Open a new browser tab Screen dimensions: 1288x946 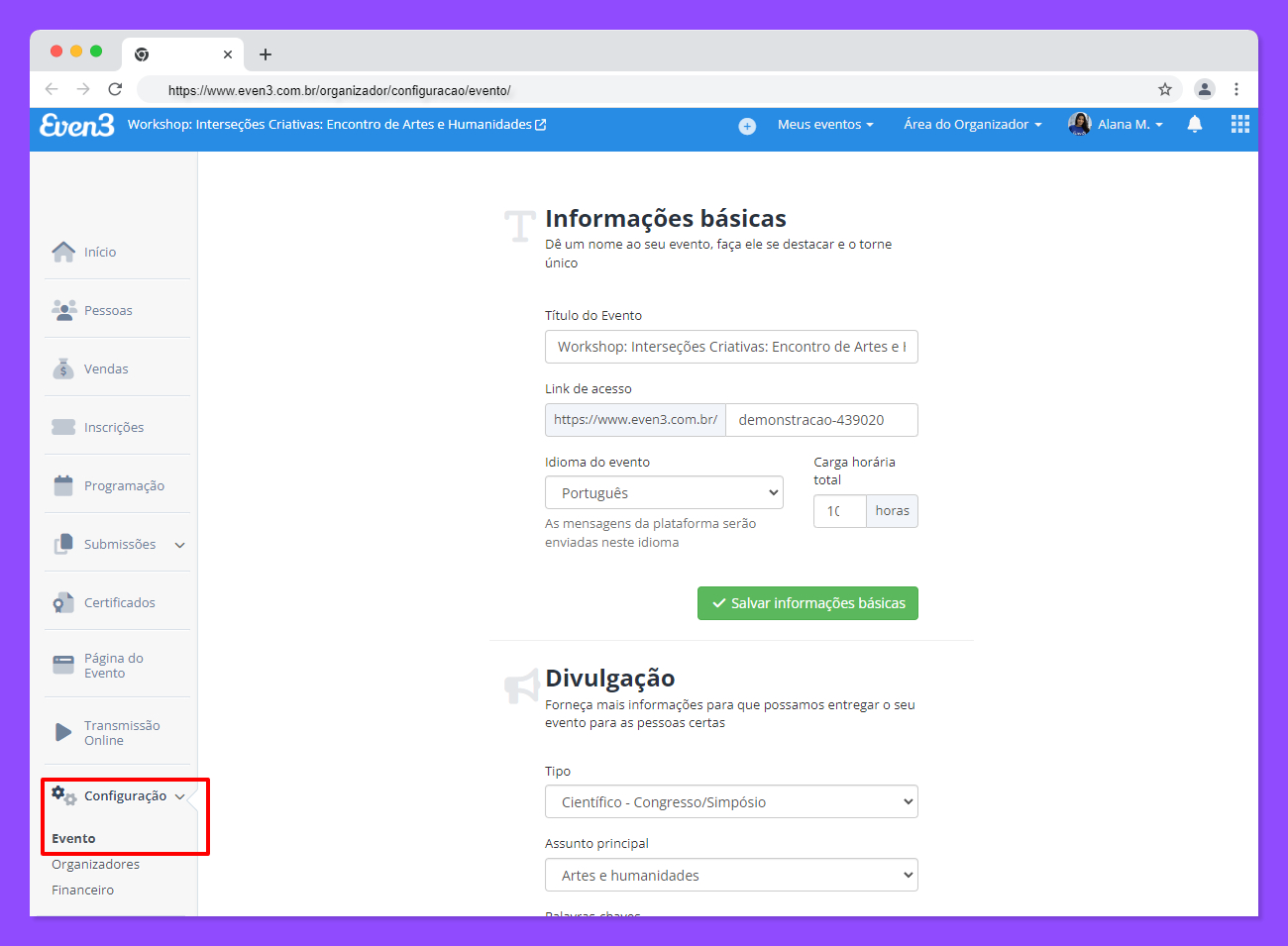[x=266, y=54]
